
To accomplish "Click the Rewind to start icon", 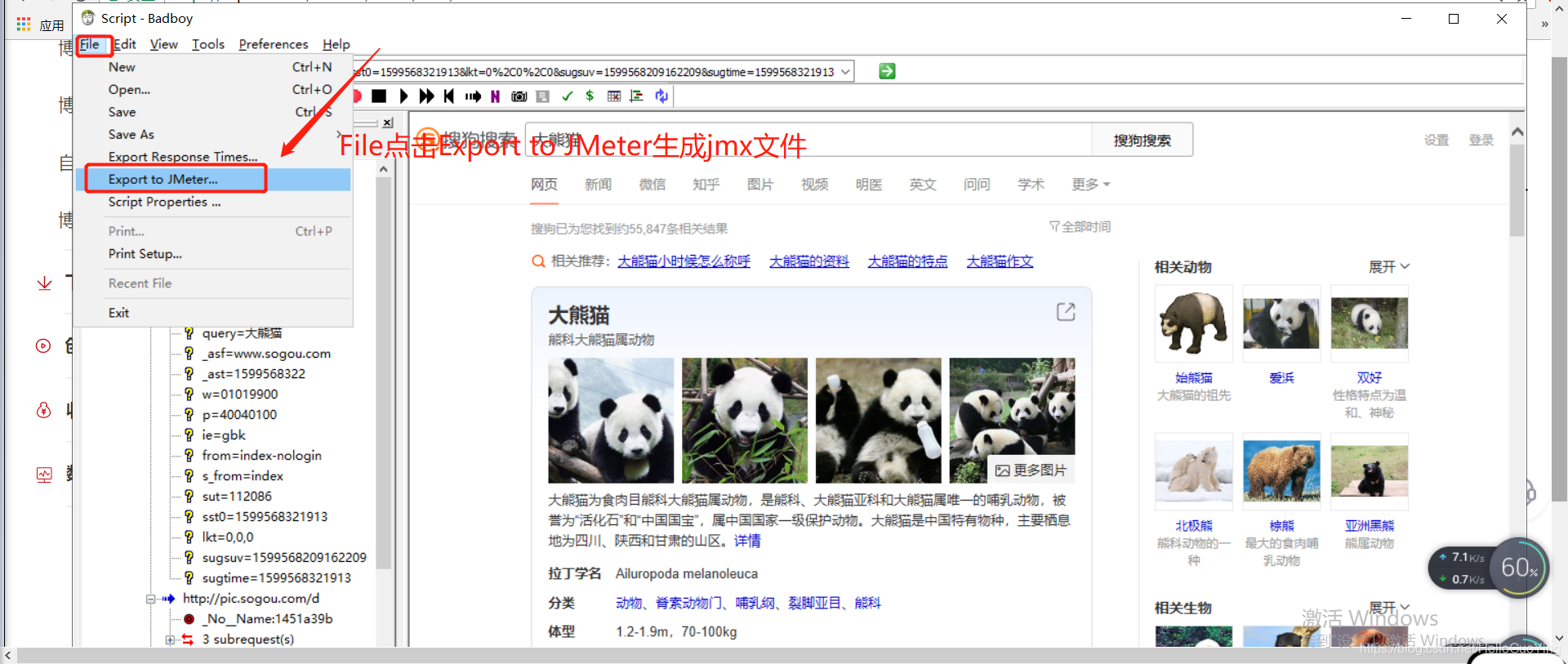I will pyautogui.click(x=449, y=96).
